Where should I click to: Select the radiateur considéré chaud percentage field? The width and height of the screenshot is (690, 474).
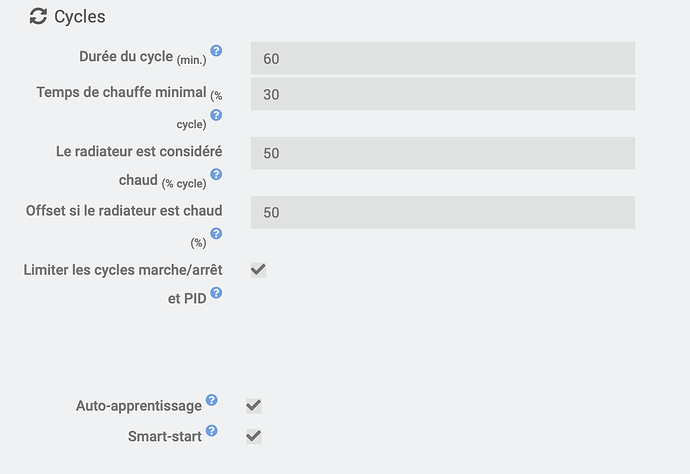442,153
